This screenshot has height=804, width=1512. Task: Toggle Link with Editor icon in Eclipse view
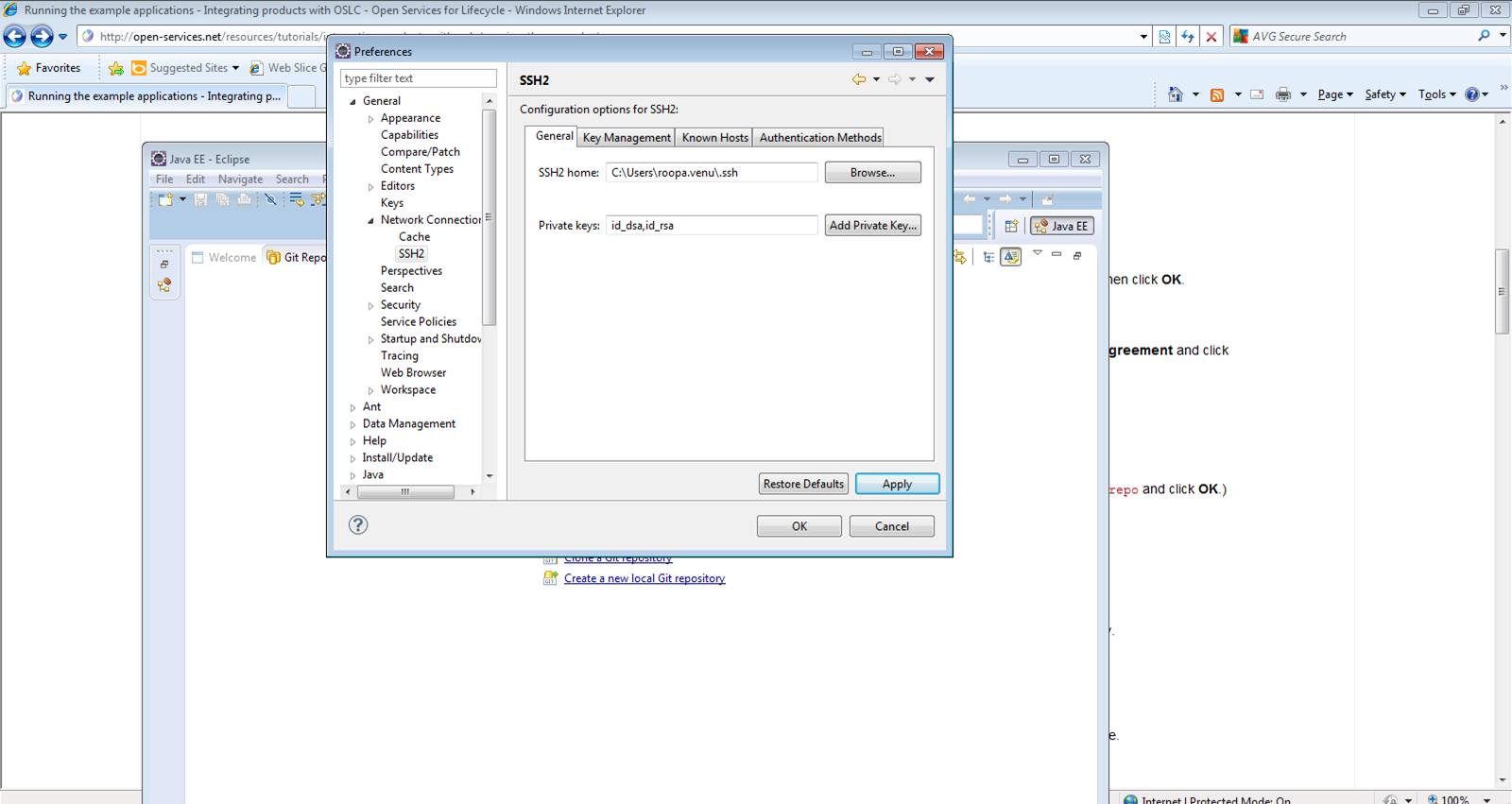[960, 256]
